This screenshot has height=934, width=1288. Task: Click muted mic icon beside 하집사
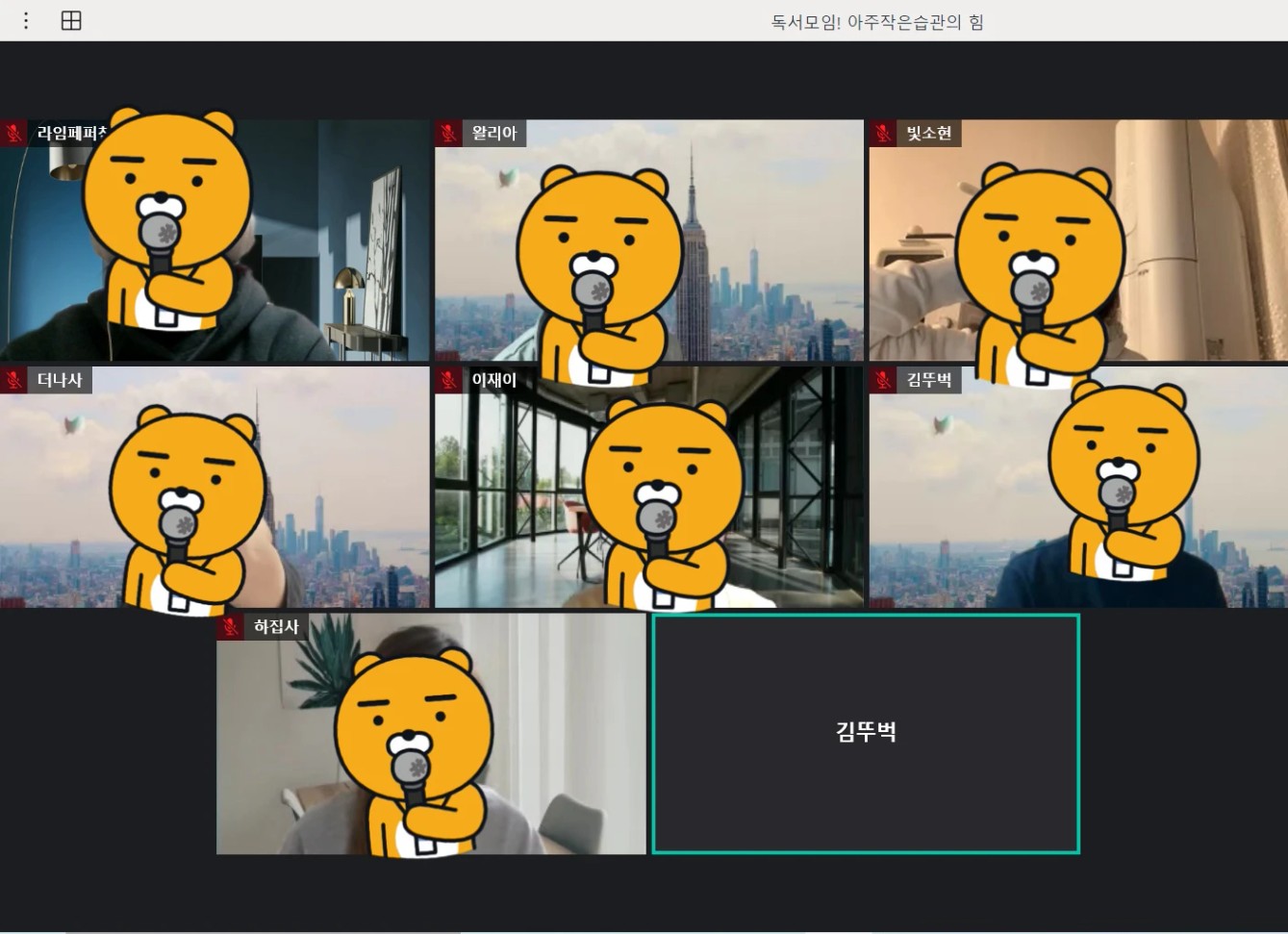point(230,627)
